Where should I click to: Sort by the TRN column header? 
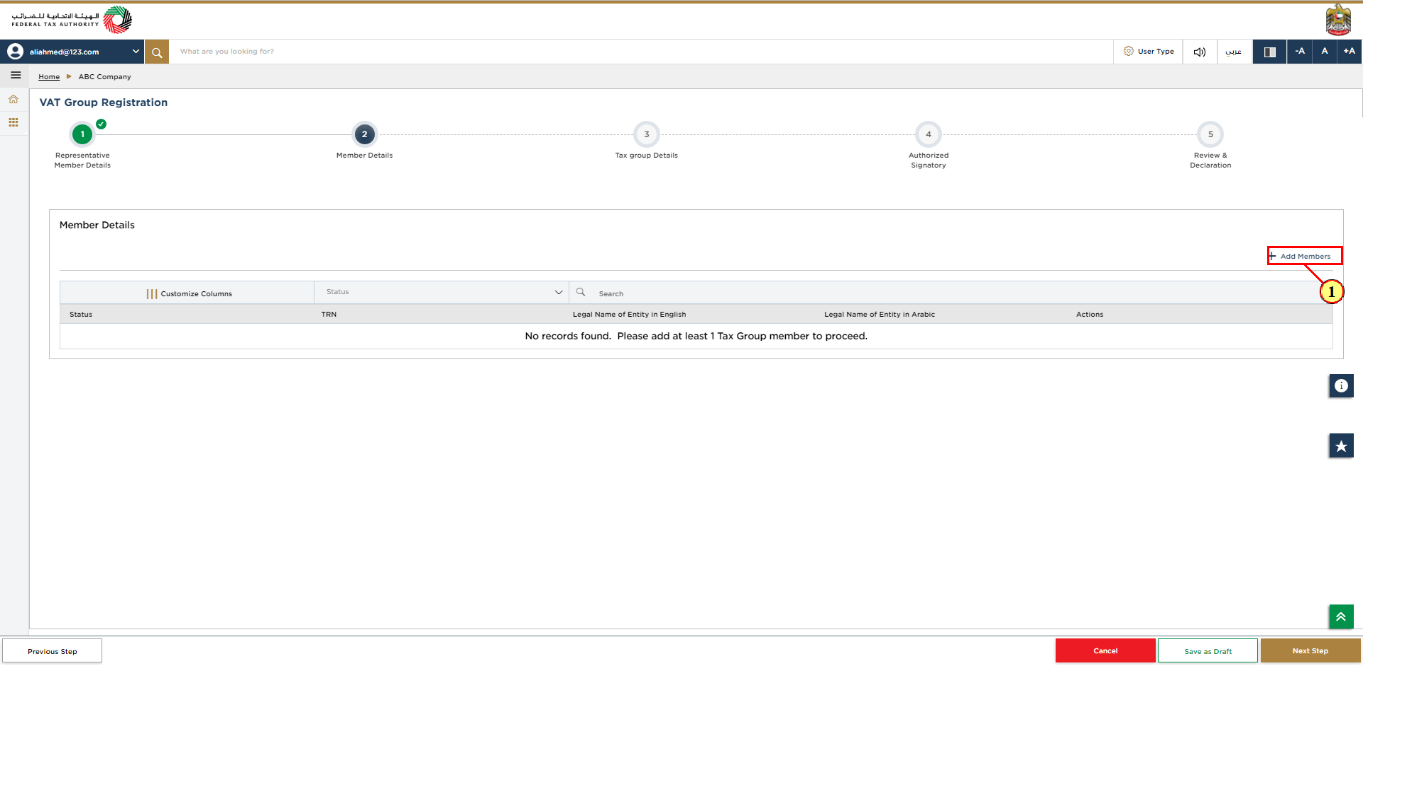329,314
